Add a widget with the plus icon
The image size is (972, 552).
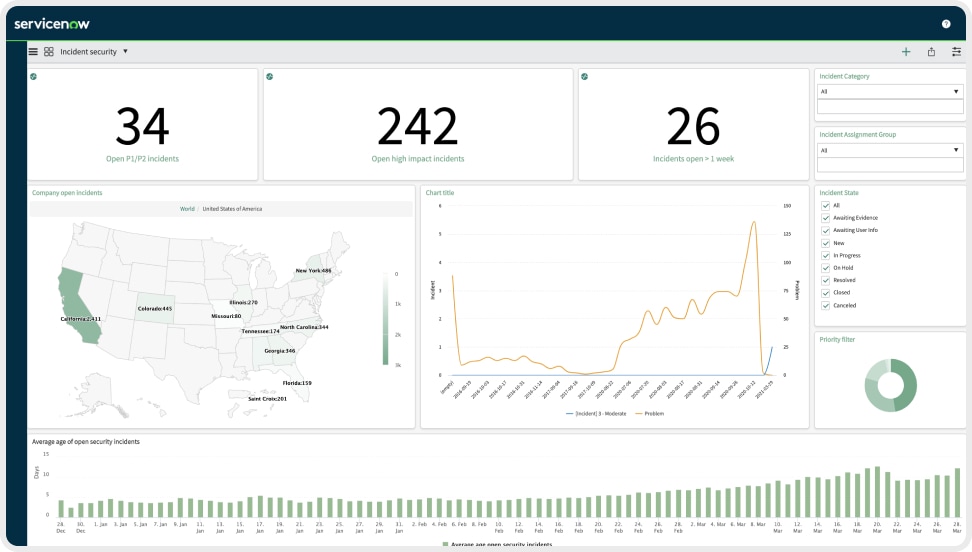point(906,52)
